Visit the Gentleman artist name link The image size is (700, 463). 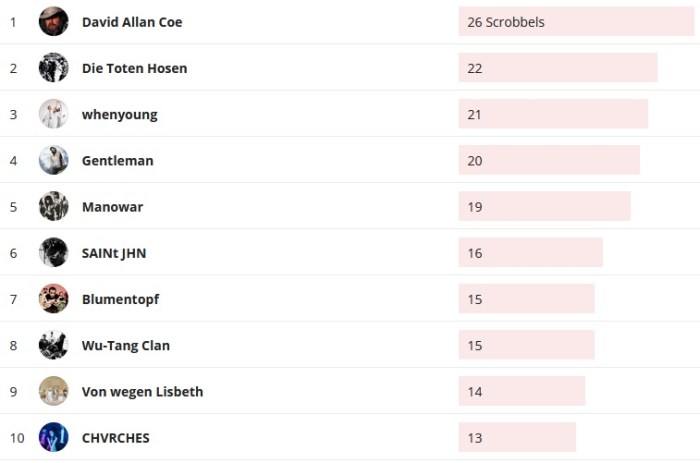click(117, 160)
